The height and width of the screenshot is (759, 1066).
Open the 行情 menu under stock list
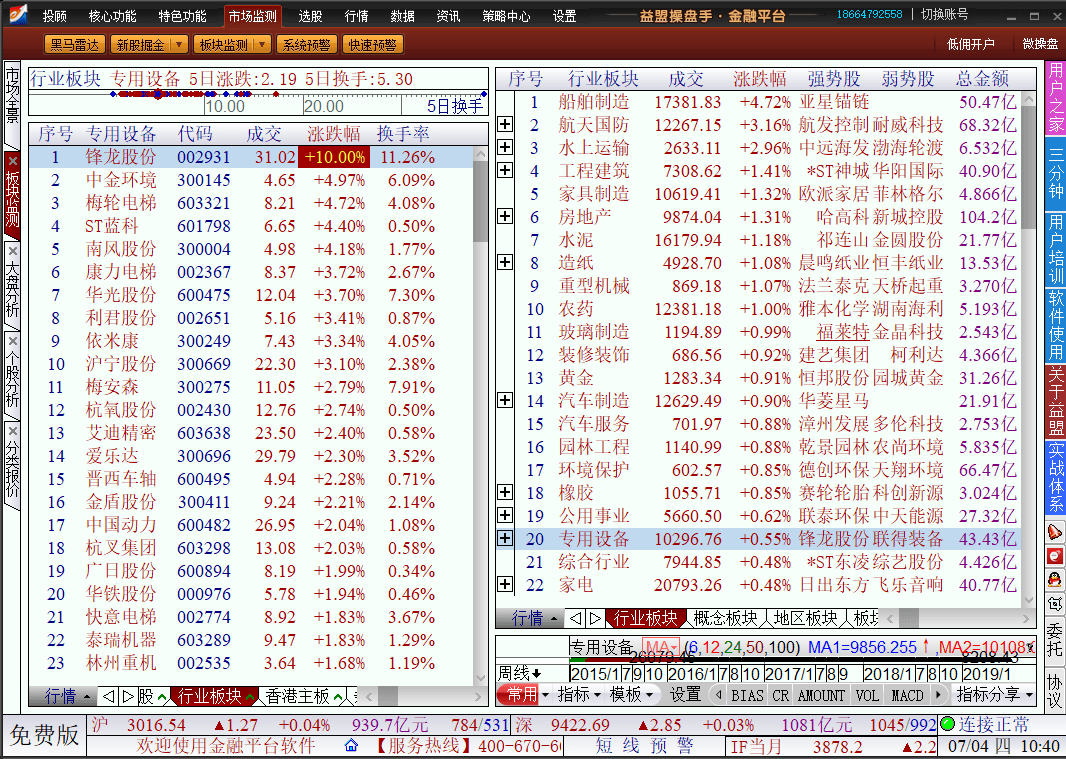pyautogui.click(x=67, y=696)
